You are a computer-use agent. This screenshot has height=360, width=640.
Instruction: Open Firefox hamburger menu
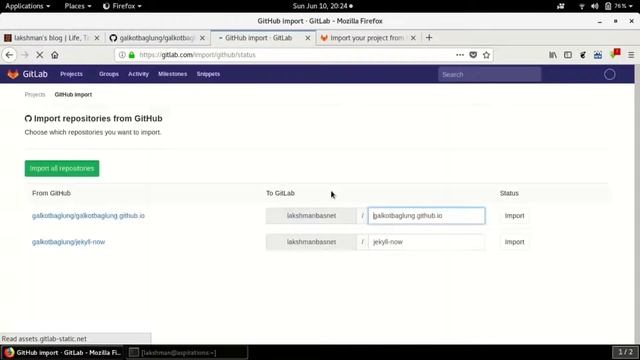(631, 55)
